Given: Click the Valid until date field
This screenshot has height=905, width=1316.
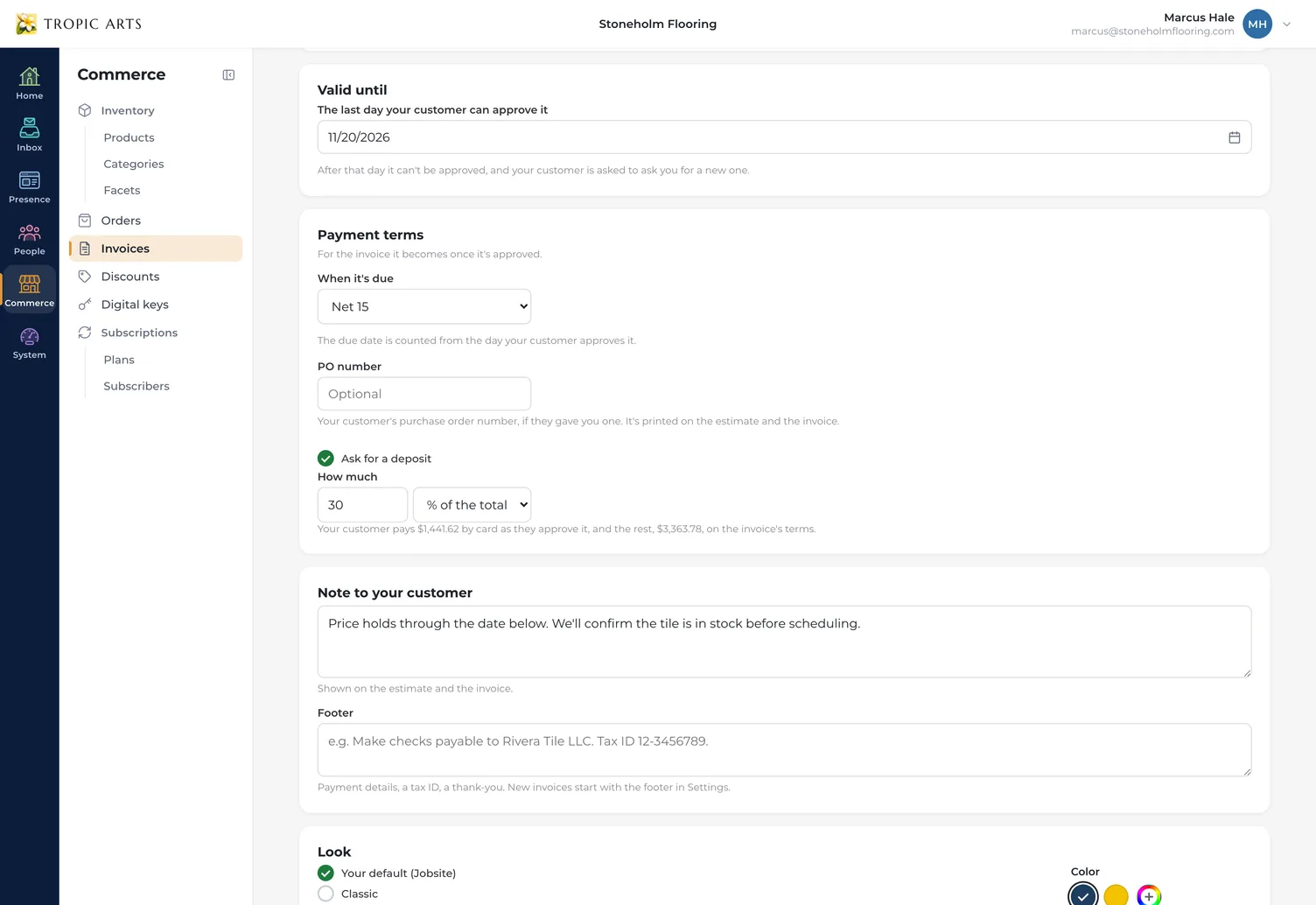Looking at the screenshot, I should coord(784,137).
